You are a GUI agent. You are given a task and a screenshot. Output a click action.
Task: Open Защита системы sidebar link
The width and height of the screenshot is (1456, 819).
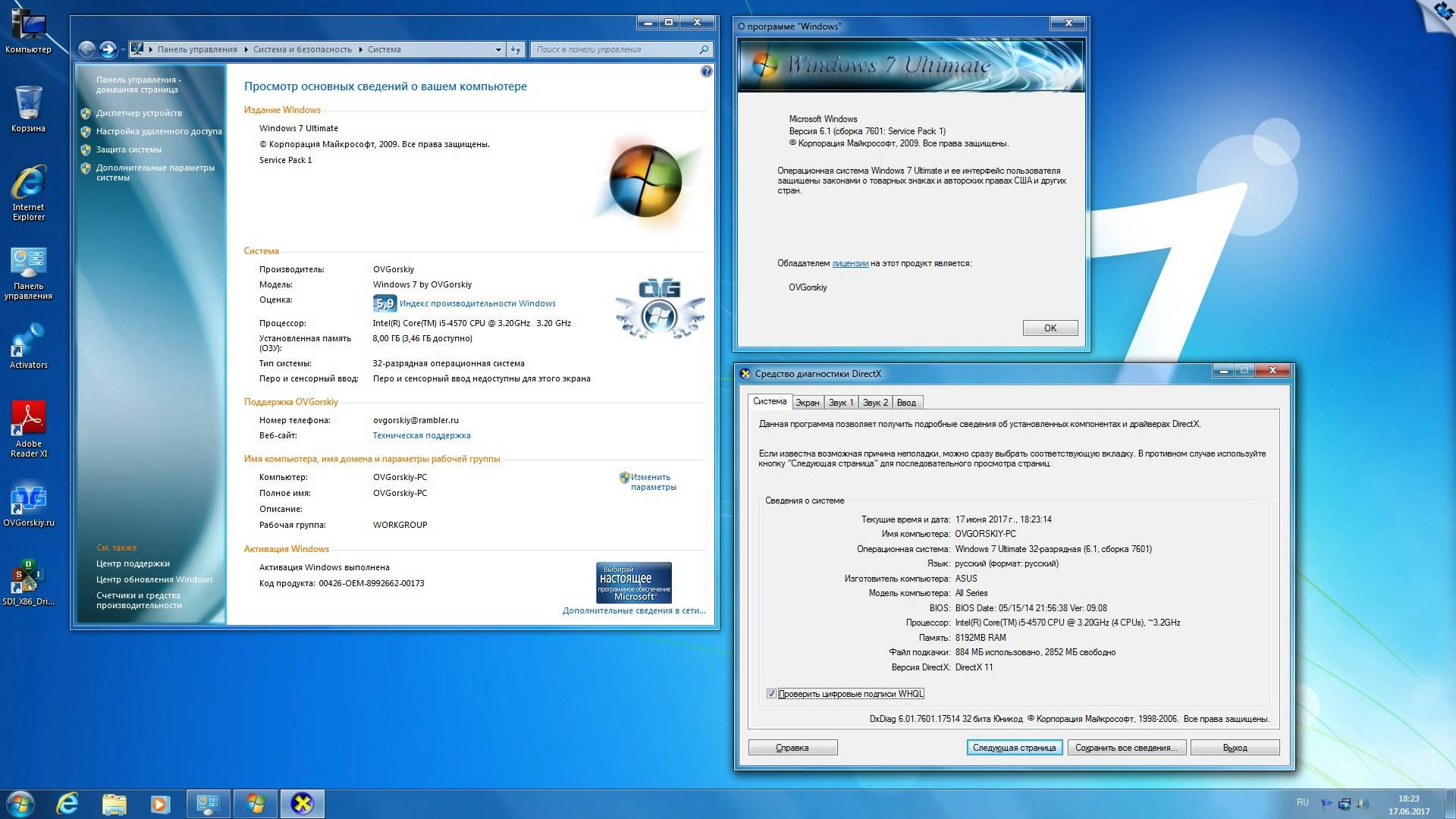pos(129,149)
